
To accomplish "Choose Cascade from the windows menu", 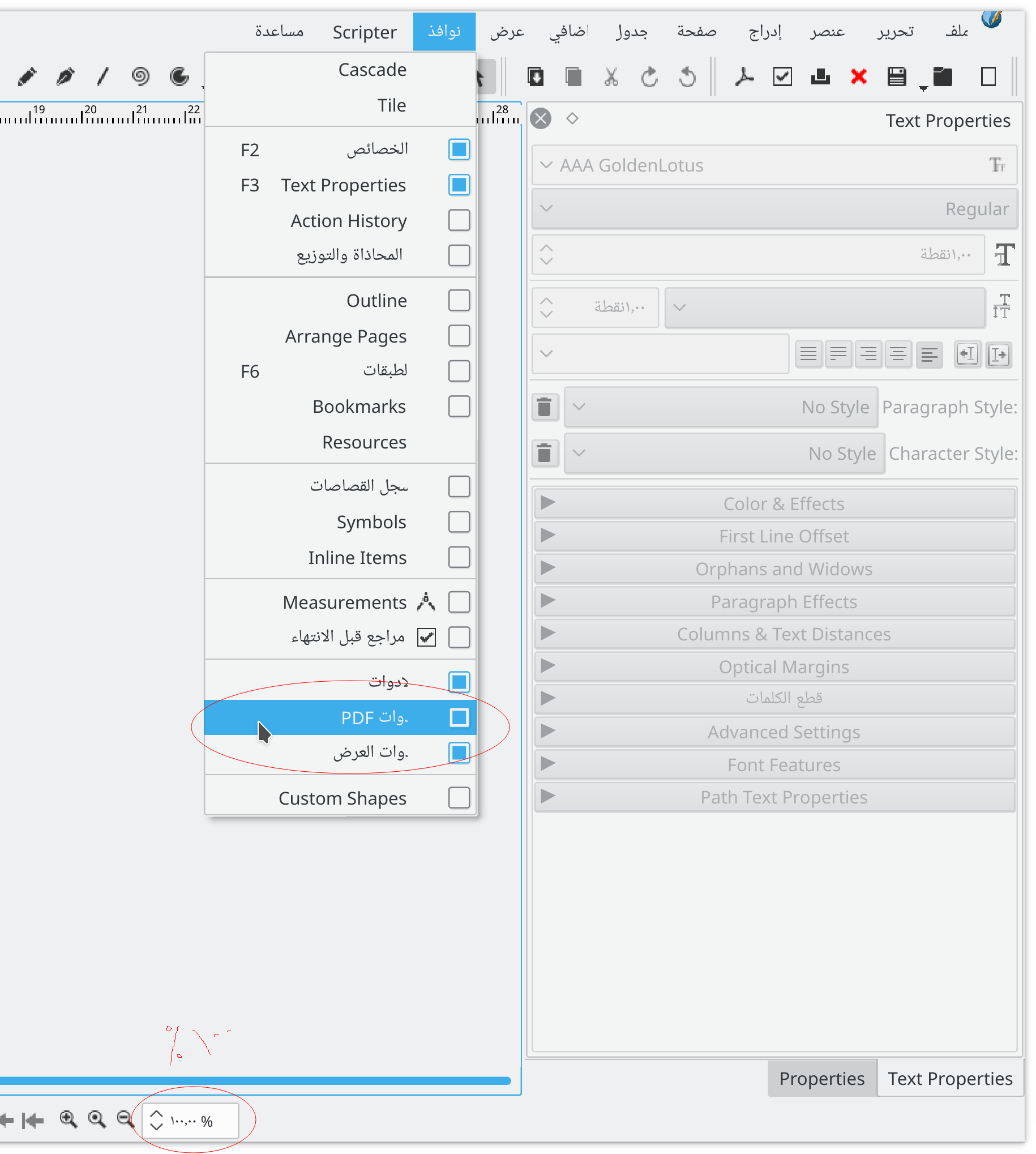I will click(373, 70).
